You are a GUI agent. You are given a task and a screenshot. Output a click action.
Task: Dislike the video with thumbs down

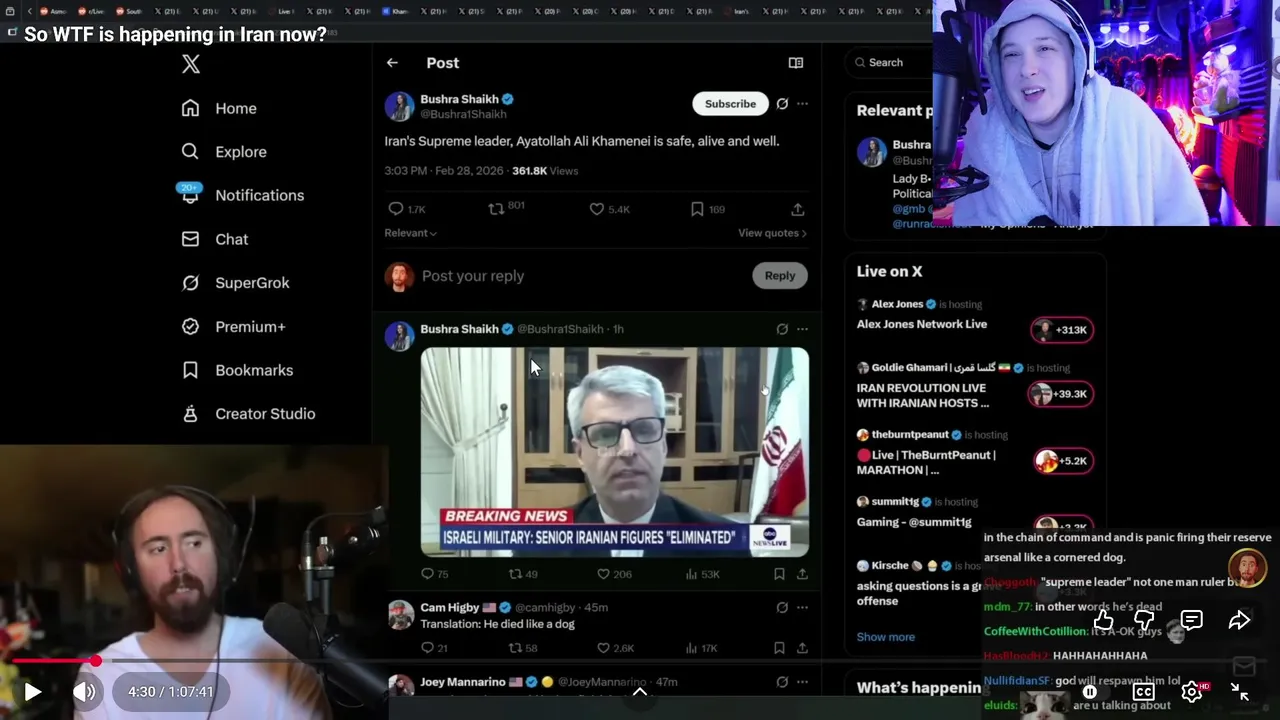tap(1145, 621)
